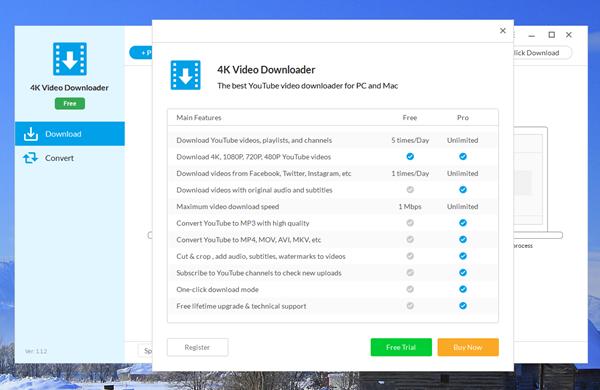
Task: Click gray Free mark for One-click download mode
Action: [x=410, y=289]
